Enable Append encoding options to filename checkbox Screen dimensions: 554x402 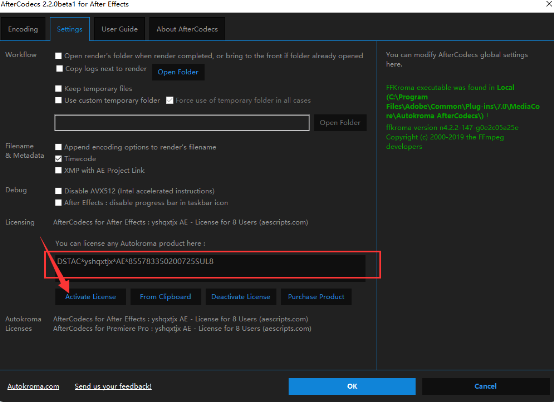(58, 147)
